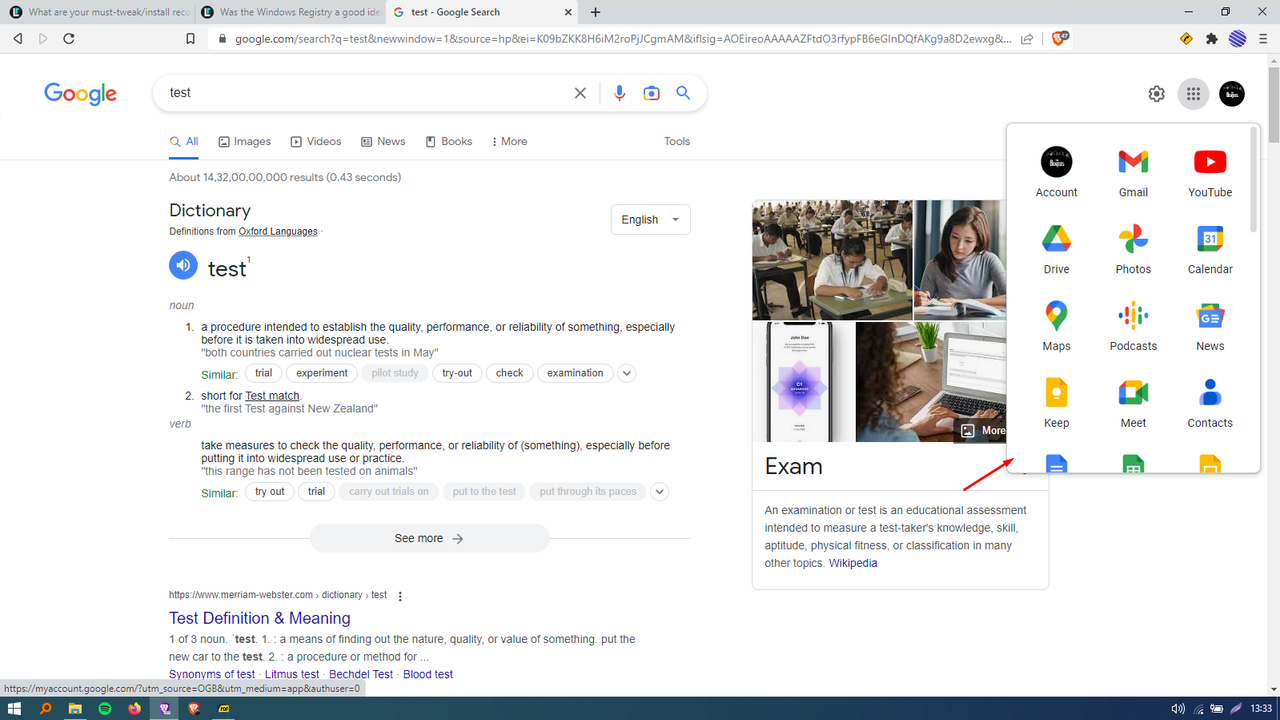Click the apps panel scrollbar

click(x=1254, y=180)
